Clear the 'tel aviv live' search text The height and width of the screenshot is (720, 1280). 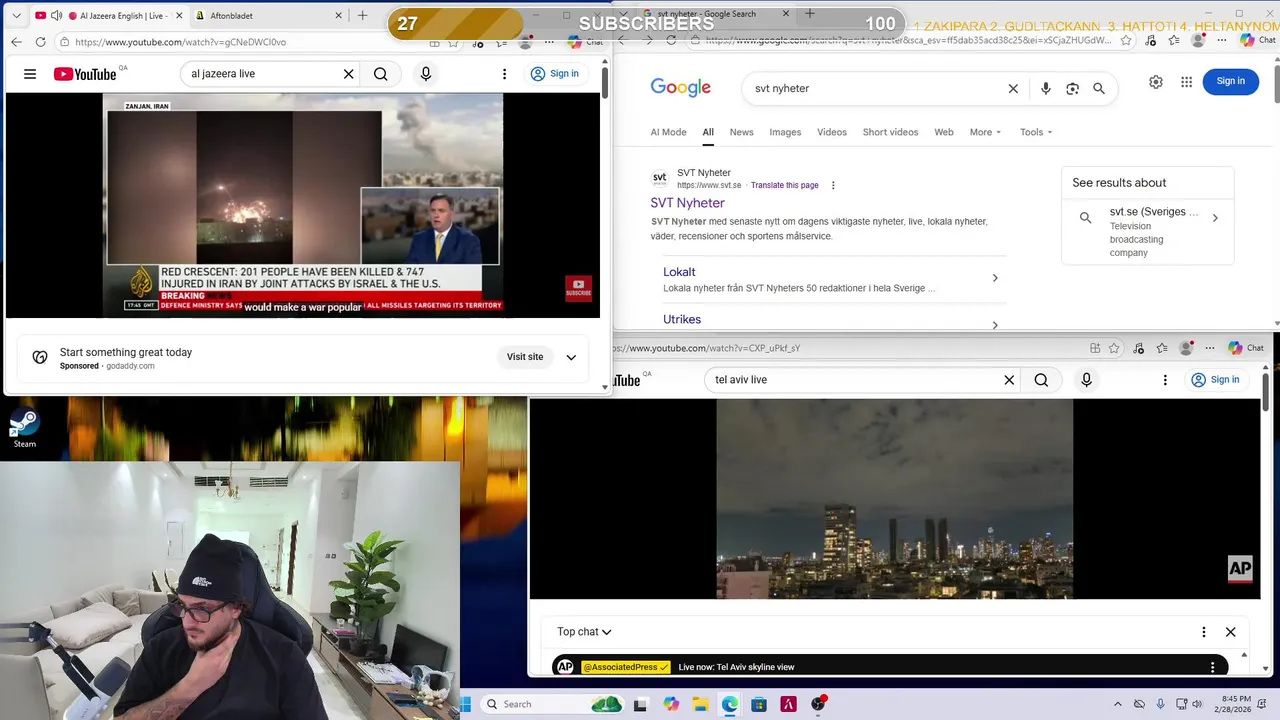[x=1009, y=380]
